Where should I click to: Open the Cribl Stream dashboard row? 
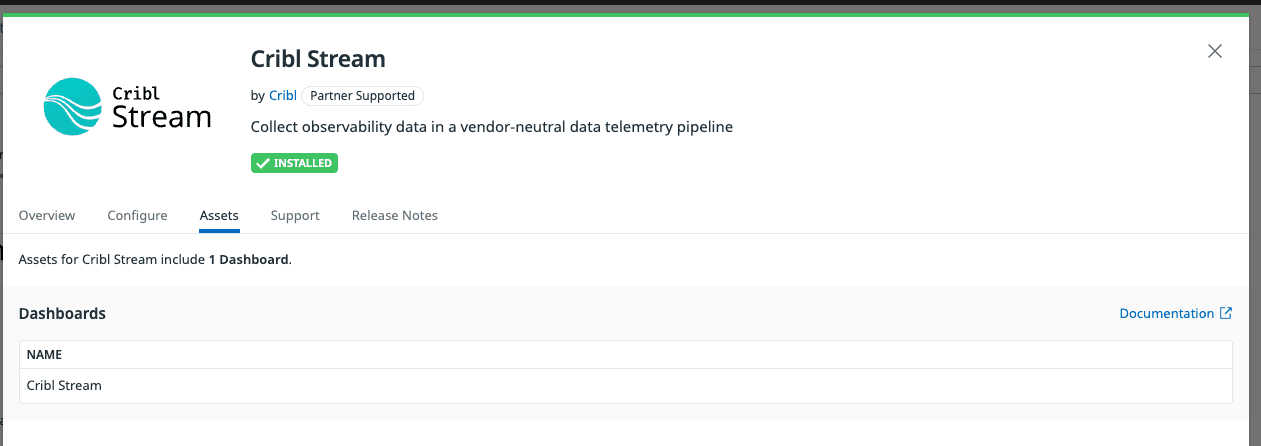[x=64, y=386]
